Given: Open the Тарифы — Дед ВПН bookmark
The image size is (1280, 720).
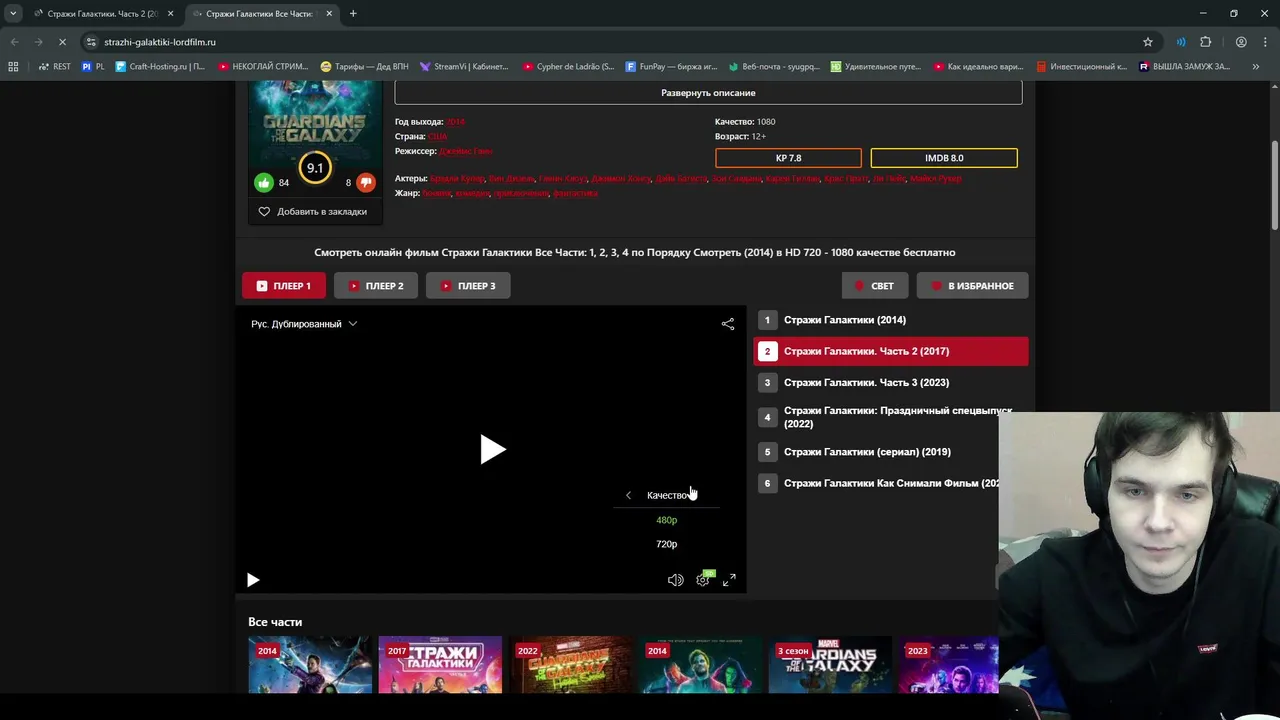Looking at the screenshot, I should (x=365, y=67).
